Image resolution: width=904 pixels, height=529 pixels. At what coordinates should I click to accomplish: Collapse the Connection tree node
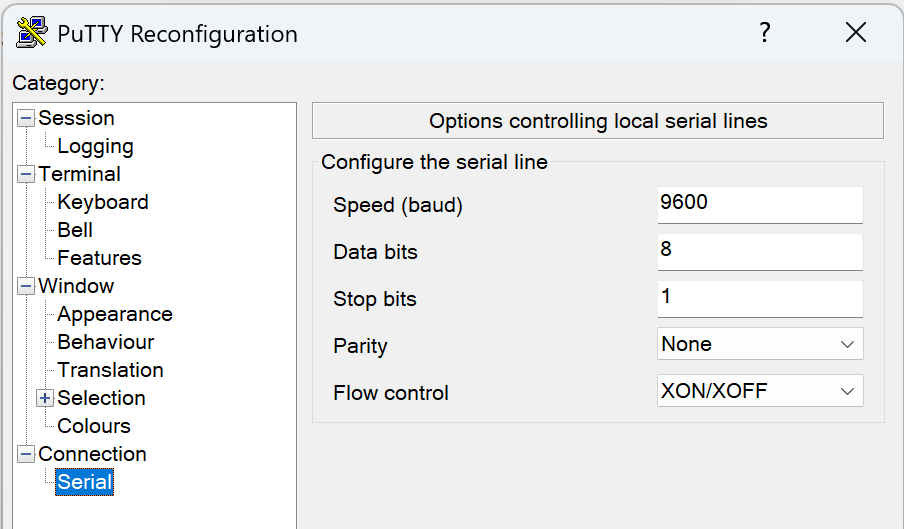[26, 454]
